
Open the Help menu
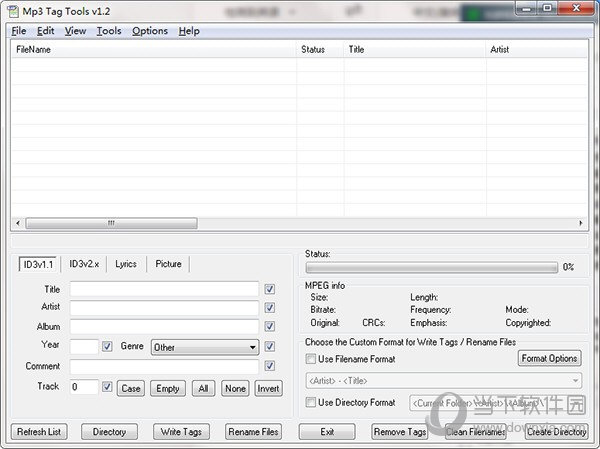pyautogui.click(x=189, y=31)
